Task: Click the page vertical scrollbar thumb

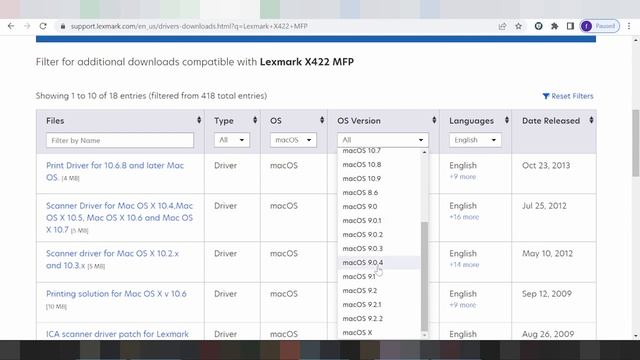Action: point(636,143)
